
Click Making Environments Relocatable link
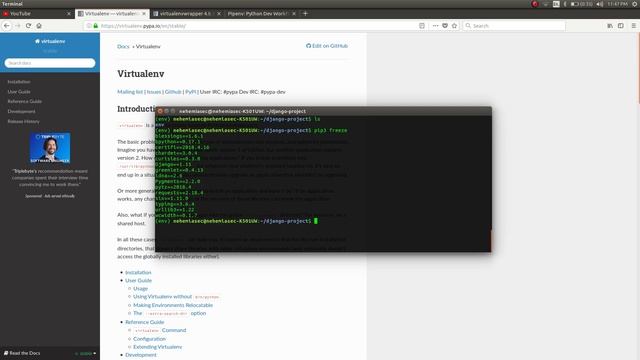173,305
